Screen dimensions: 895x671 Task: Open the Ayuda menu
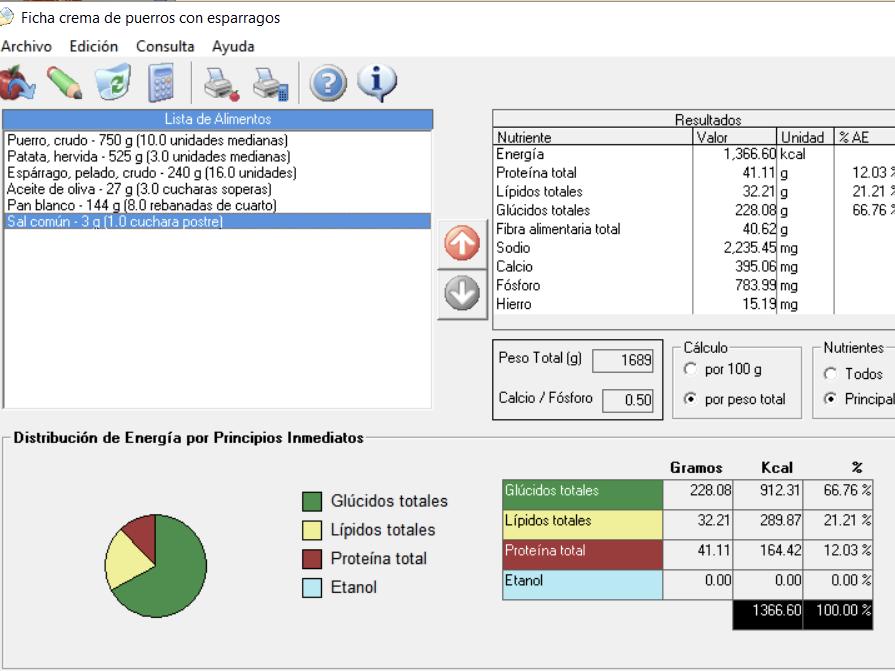(233, 46)
